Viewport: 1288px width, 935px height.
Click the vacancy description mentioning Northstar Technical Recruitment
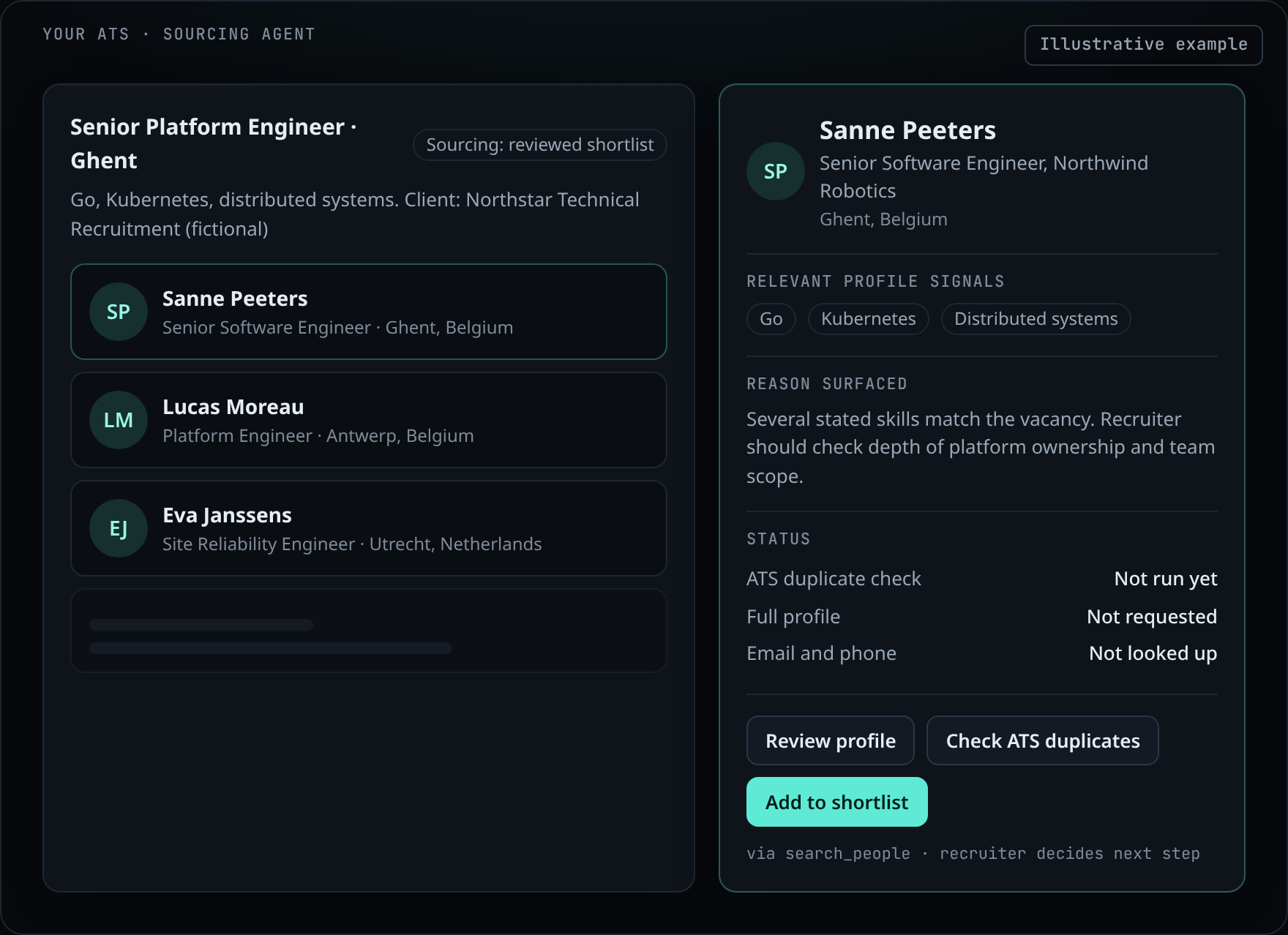355,214
